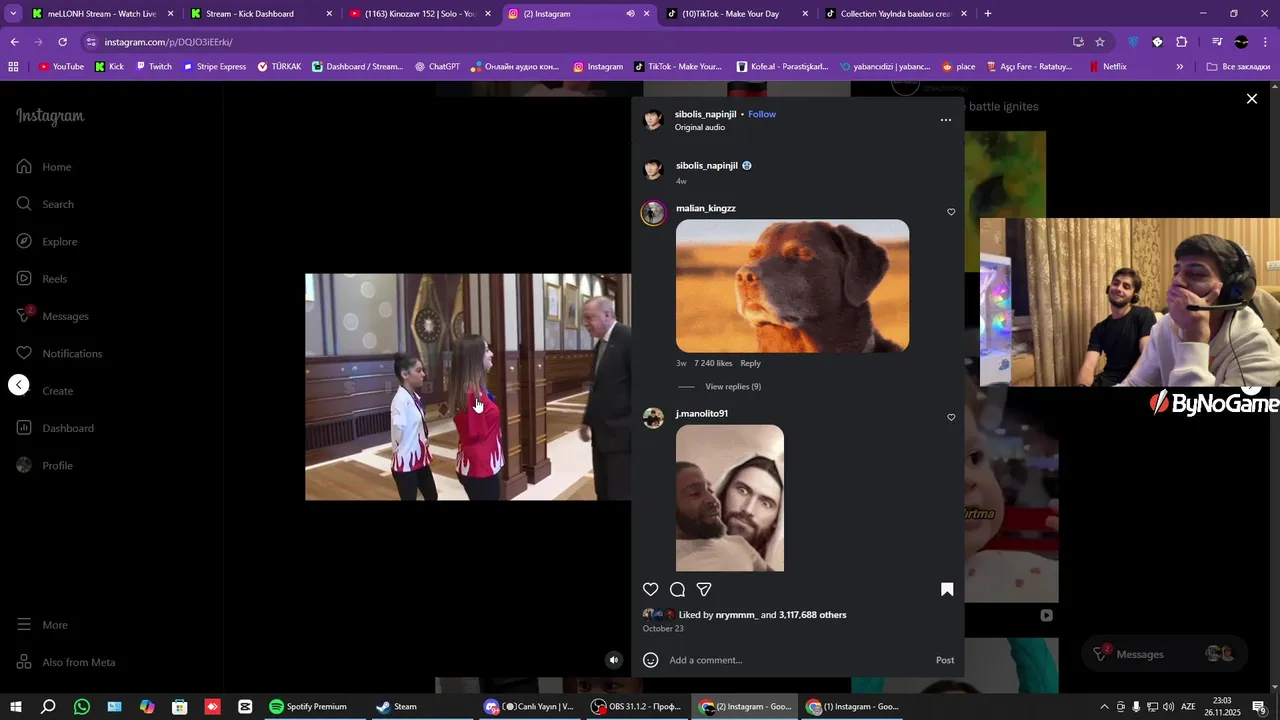Image resolution: width=1280 pixels, height=720 pixels.
Task: Like the post with the heart icon
Action: [x=650, y=590]
